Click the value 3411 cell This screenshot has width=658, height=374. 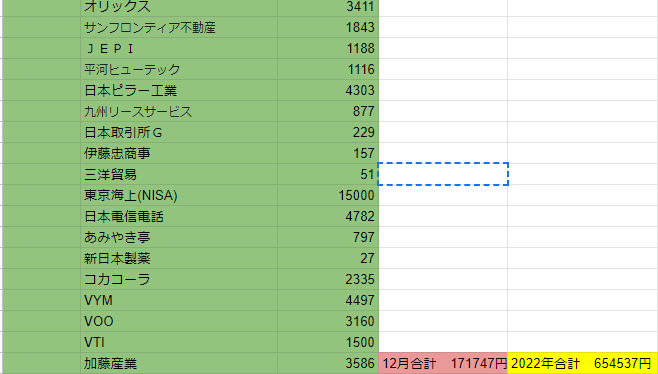coord(328,8)
